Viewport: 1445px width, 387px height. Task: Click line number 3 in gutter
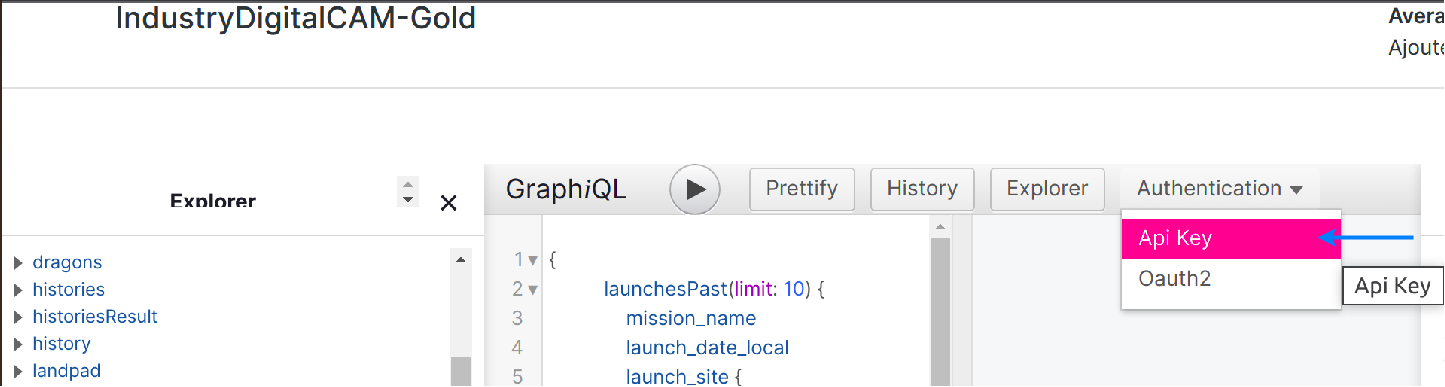517,319
